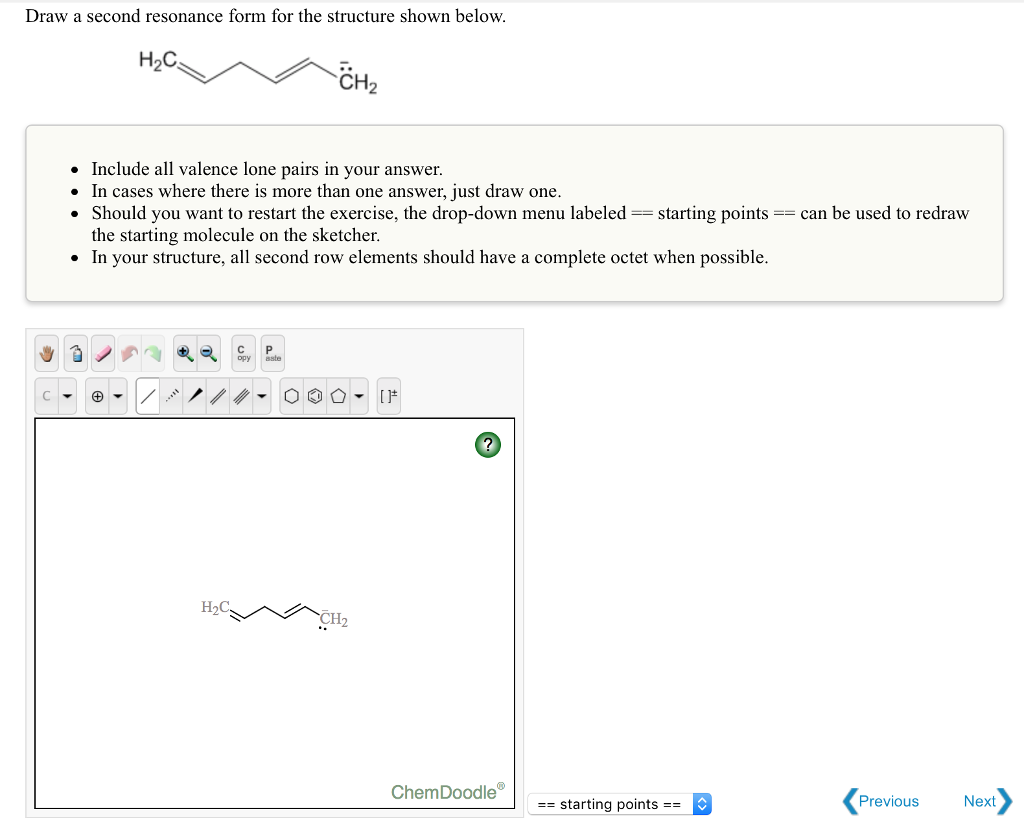Click the Copy button
The height and width of the screenshot is (835, 1024).
tap(244, 354)
